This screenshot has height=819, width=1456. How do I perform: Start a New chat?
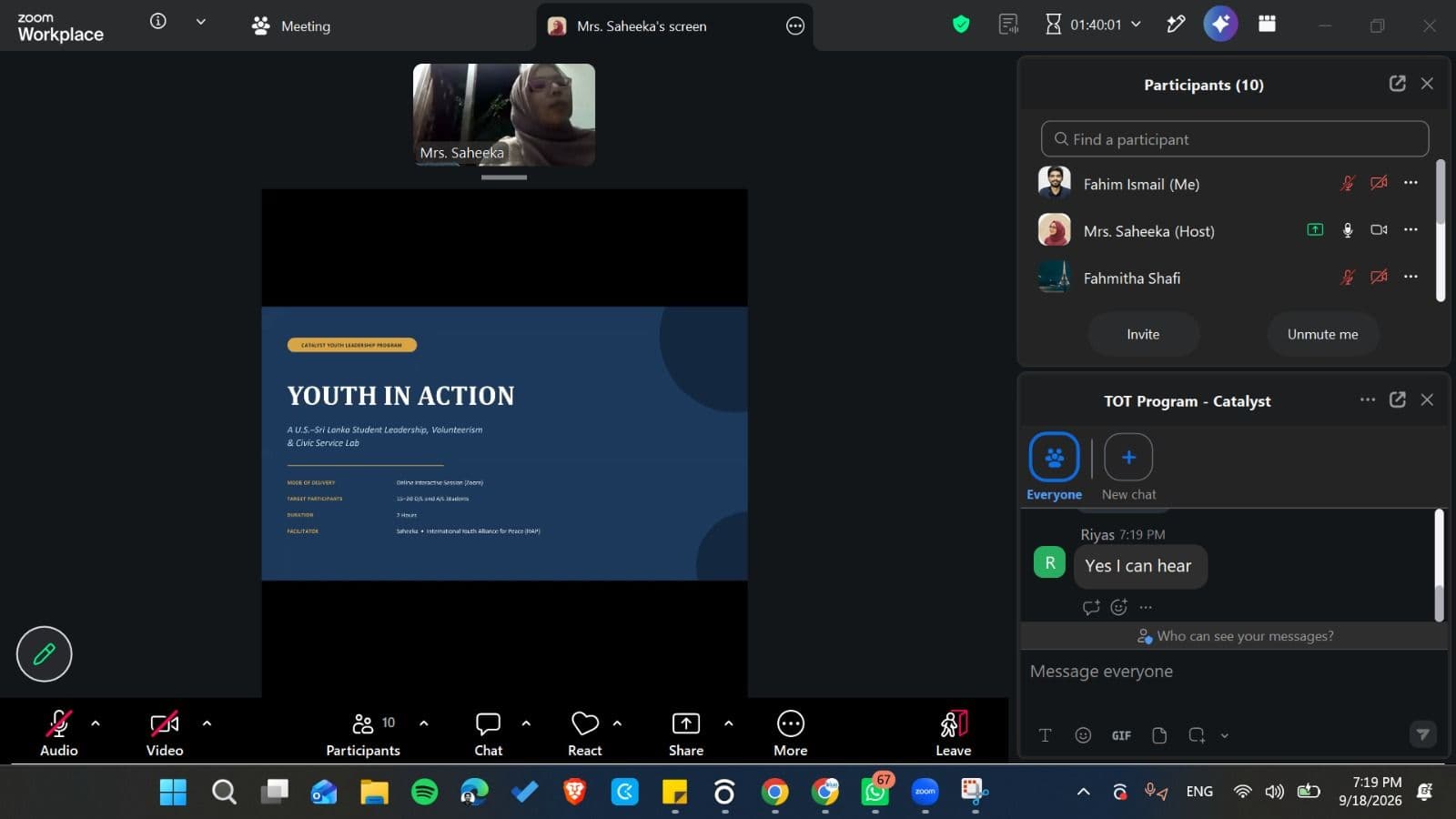pos(1128,467)
